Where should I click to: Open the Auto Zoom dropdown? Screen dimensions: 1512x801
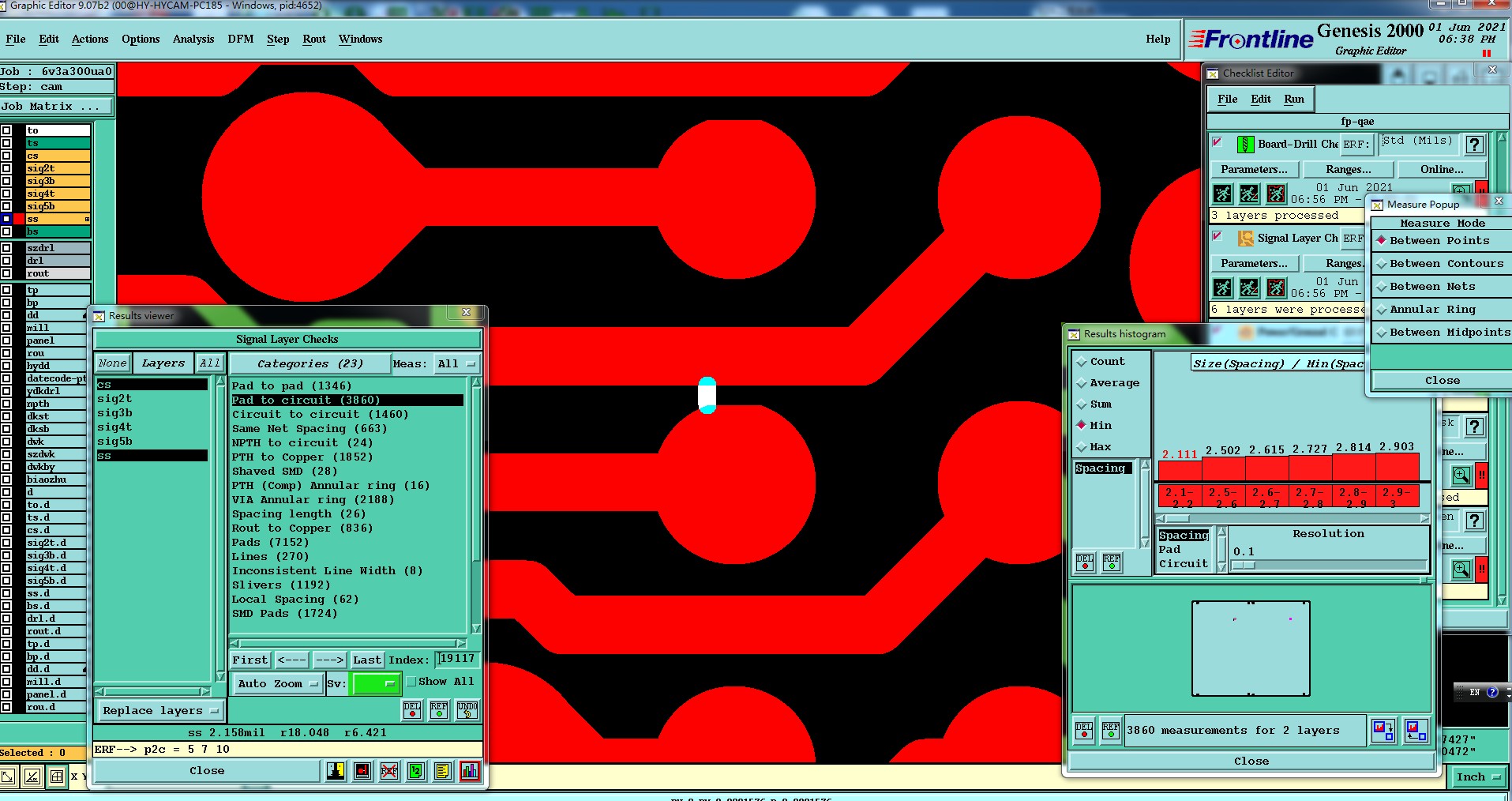click(277, 683)
